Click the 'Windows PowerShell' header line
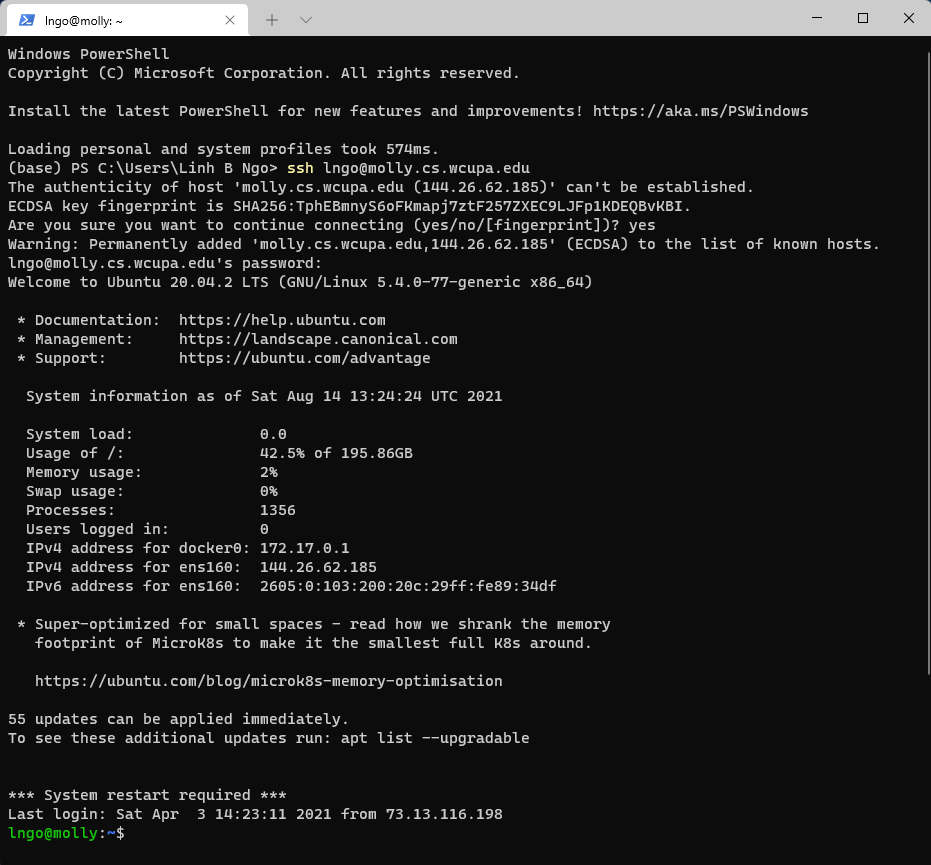 point(88,54)
